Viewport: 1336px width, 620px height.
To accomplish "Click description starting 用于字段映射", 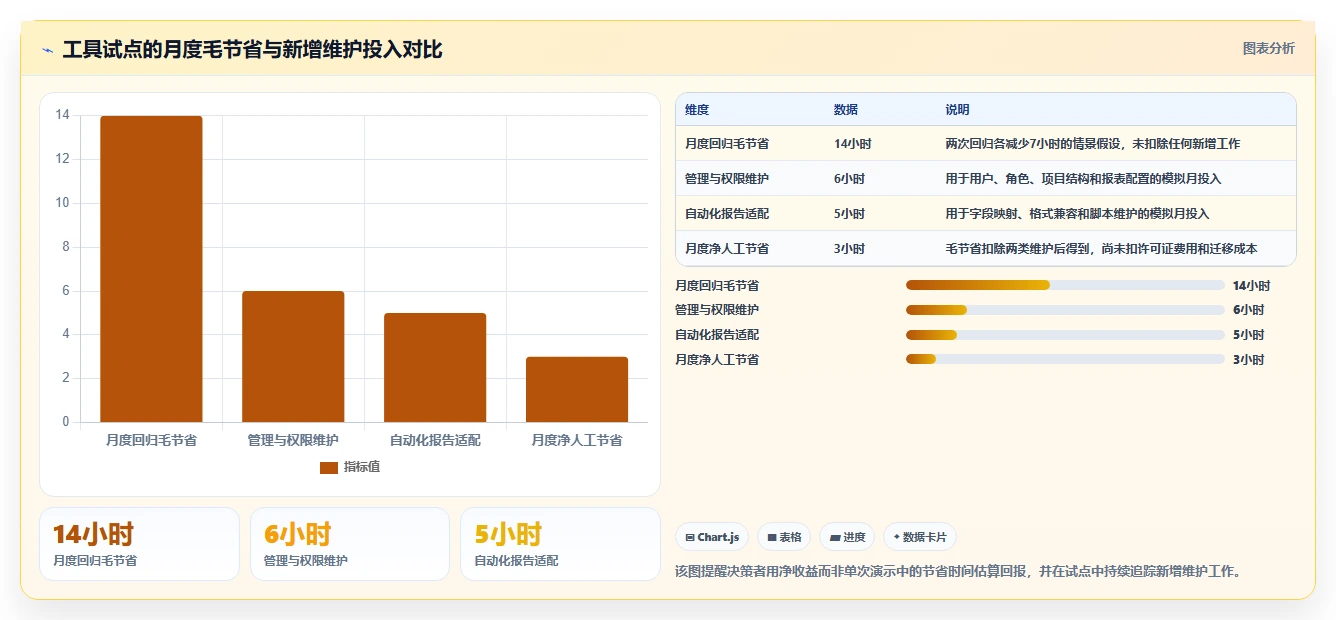I will pos(1077,214).
